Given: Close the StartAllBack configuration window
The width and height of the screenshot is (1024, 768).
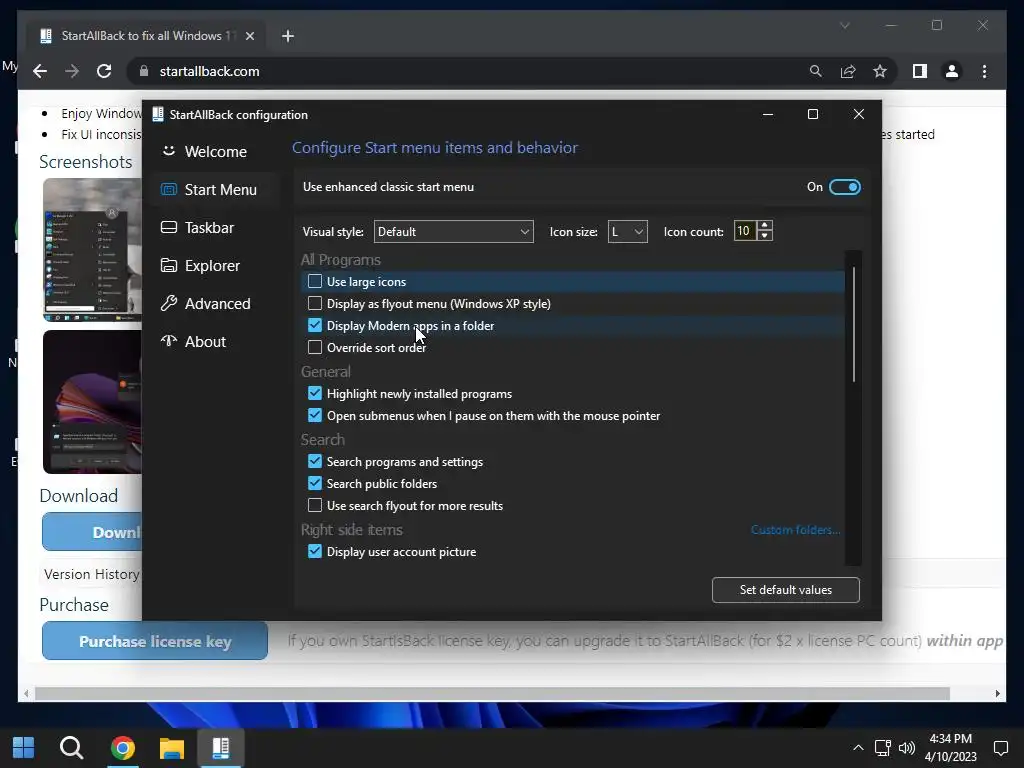Looking at the screenshot, I should pyautogui.click(x=859, y=114).
